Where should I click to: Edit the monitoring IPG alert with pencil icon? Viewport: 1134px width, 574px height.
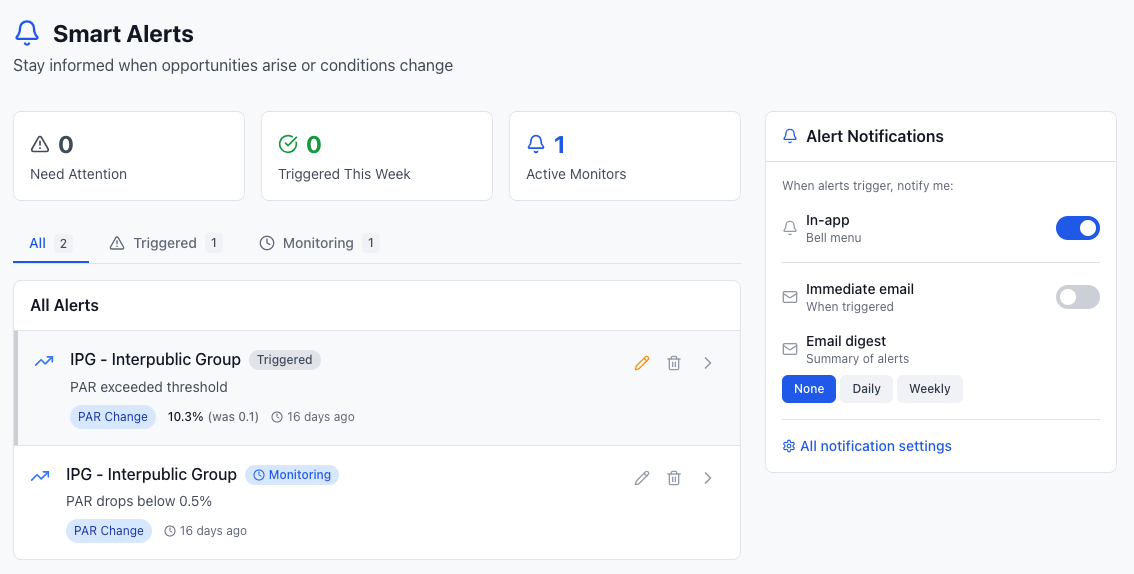click(x=641, y=478)
